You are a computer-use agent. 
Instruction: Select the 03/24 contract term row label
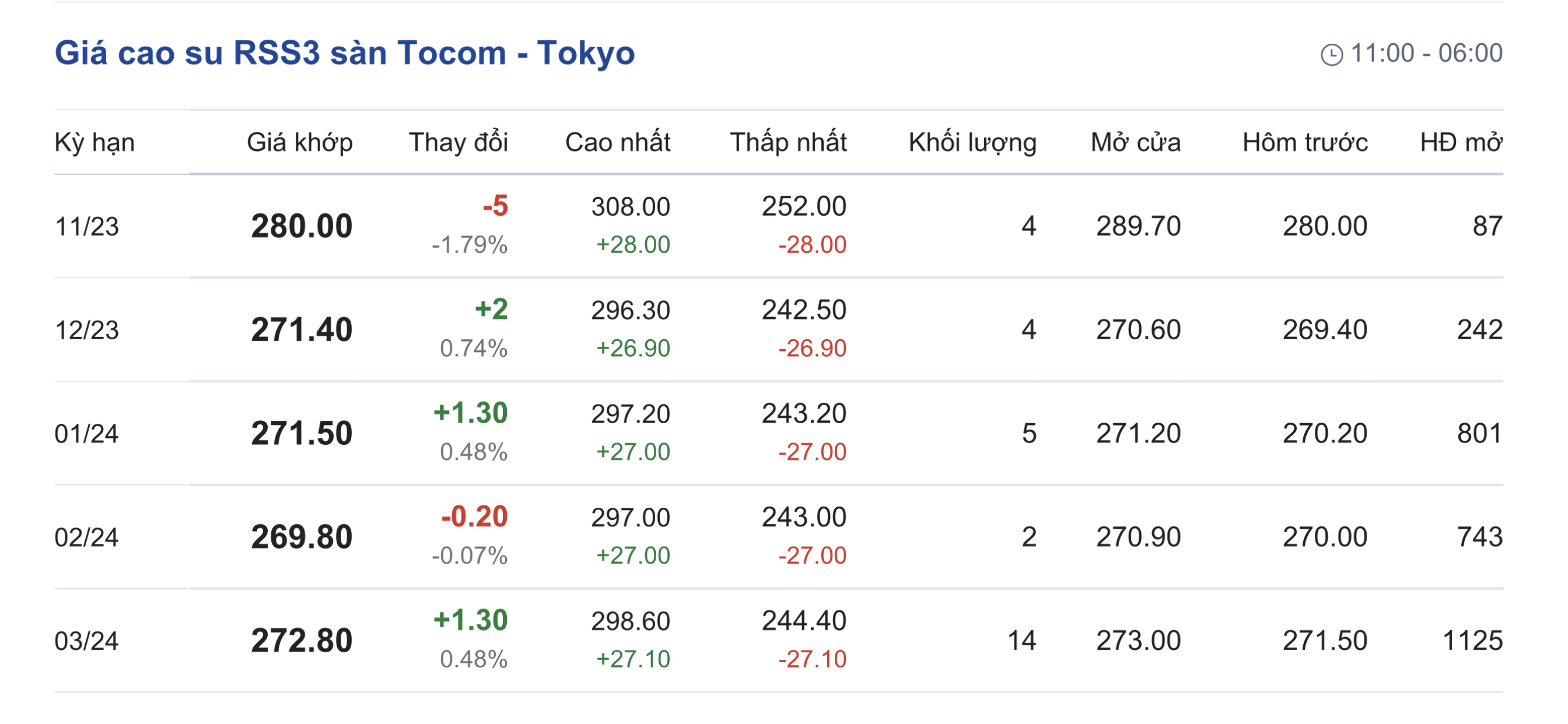pyautogui.click(x=86, y=641)
